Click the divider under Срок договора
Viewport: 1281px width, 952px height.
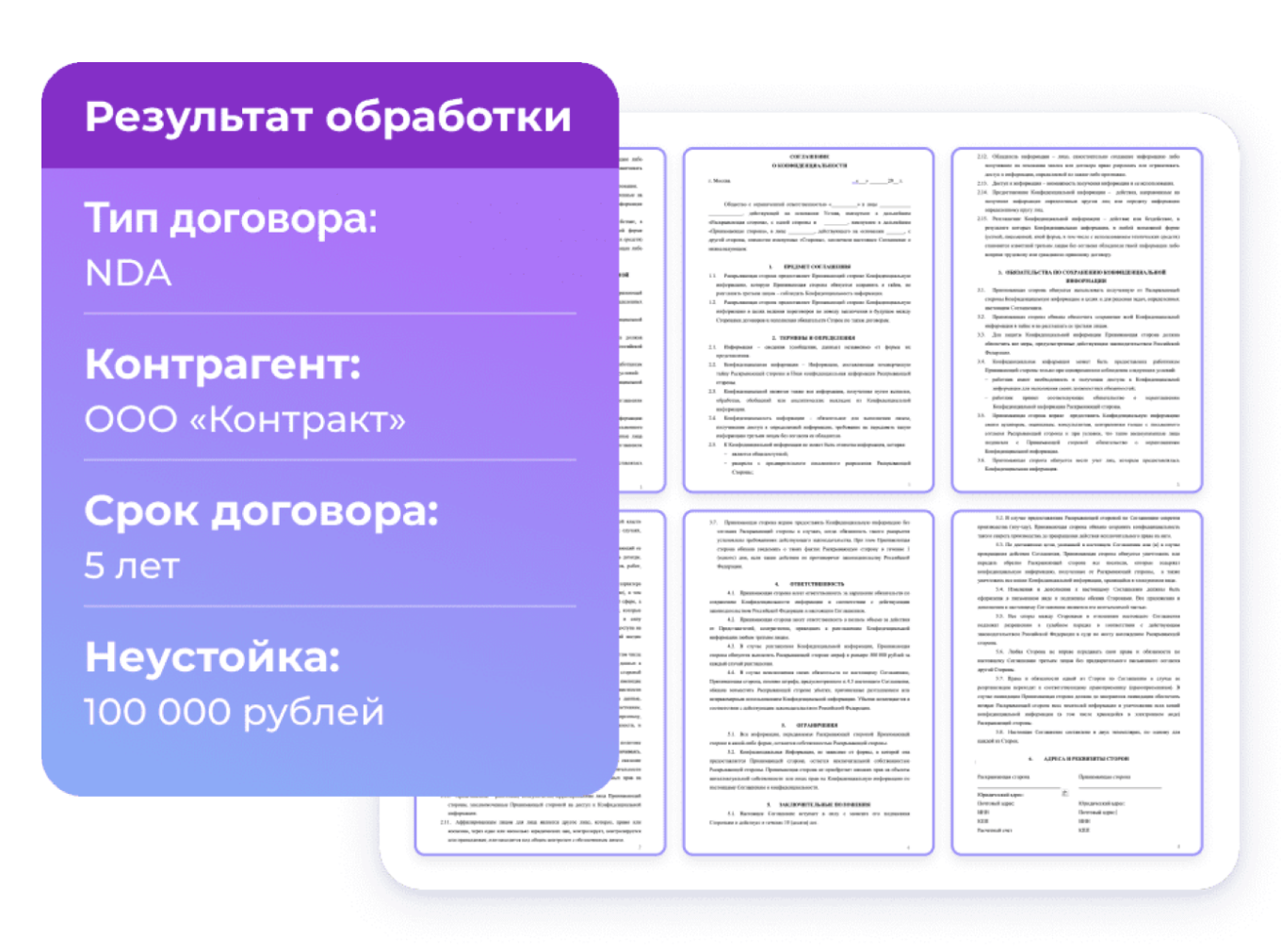[331, 605]
